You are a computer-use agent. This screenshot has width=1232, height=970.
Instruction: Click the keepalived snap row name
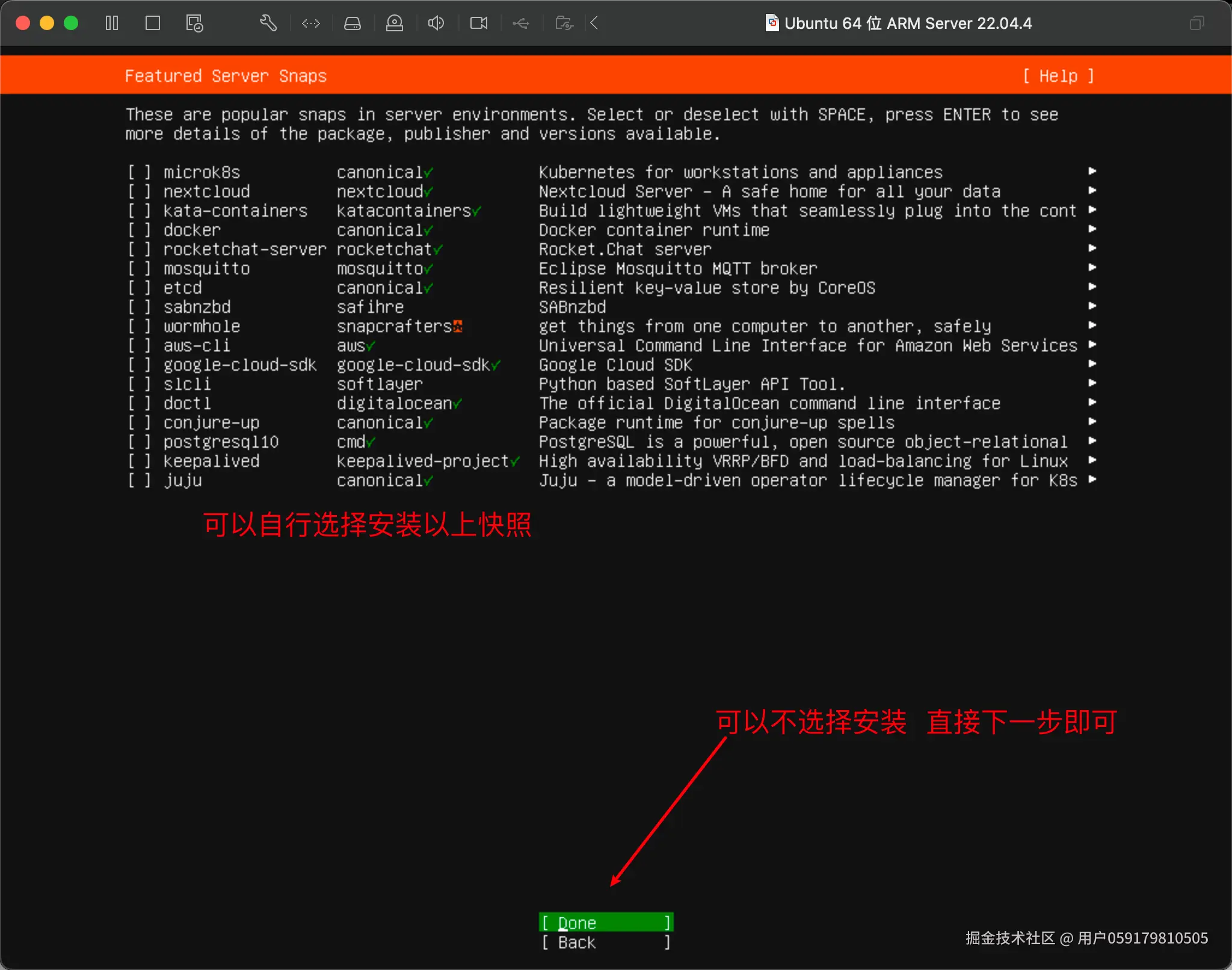(211, 462)
